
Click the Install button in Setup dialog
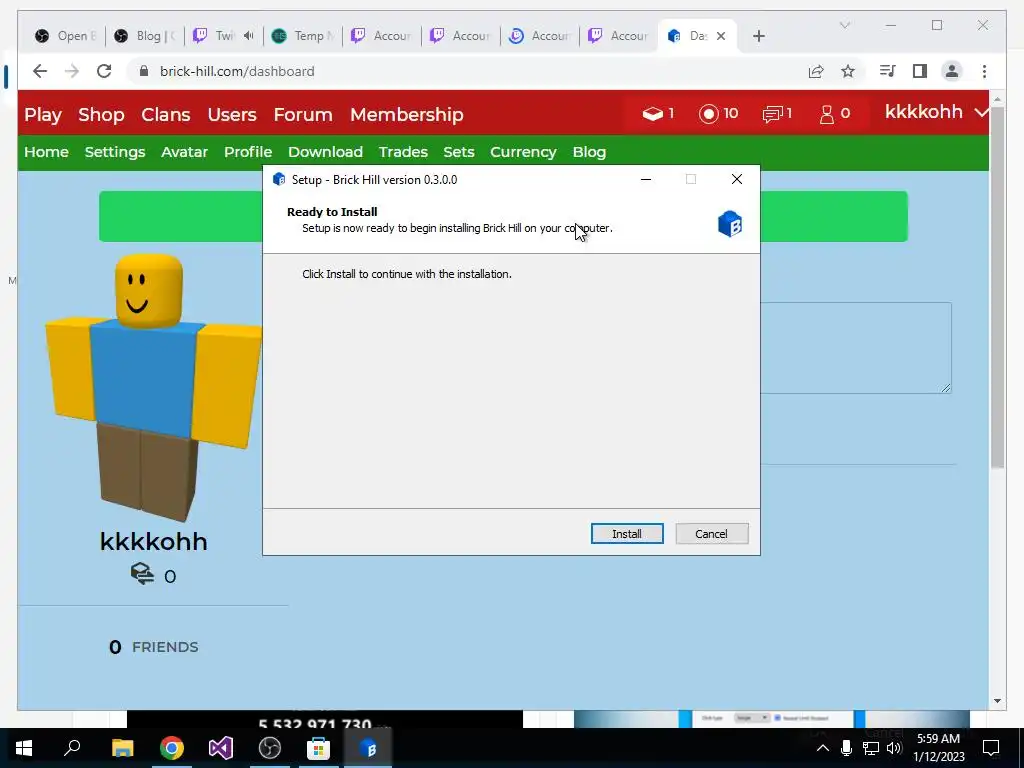627,534
